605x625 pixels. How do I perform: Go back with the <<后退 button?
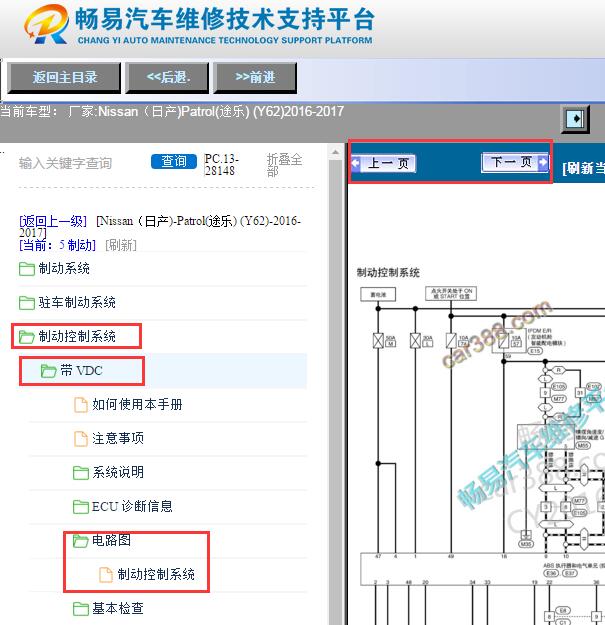(167, 78)
